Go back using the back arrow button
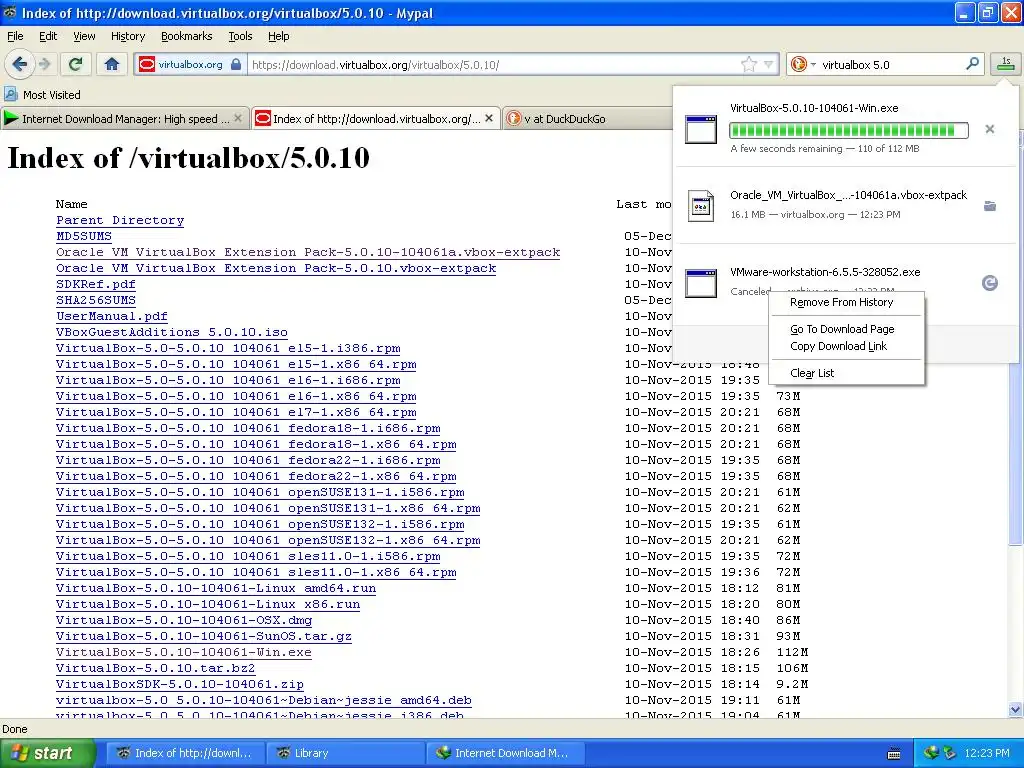1024x768 pixels. [x=20, y=64]
